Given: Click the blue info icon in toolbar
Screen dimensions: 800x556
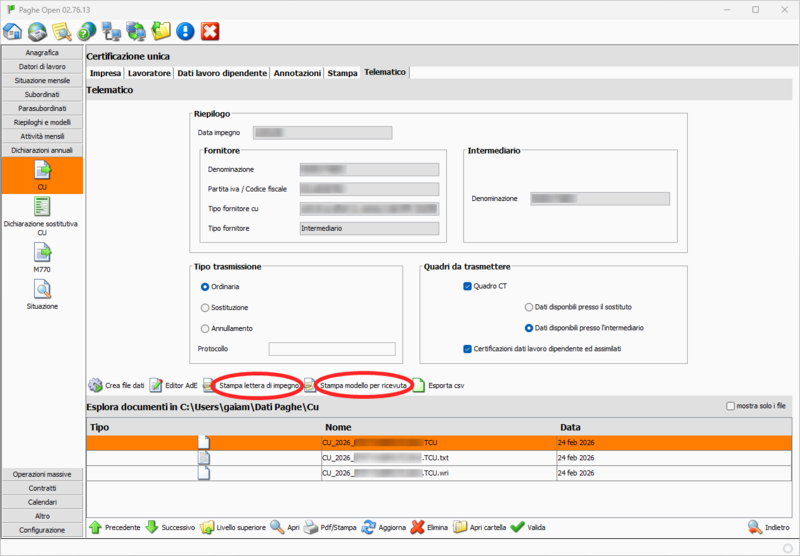Looking at the screenshot, I should 185,32.
